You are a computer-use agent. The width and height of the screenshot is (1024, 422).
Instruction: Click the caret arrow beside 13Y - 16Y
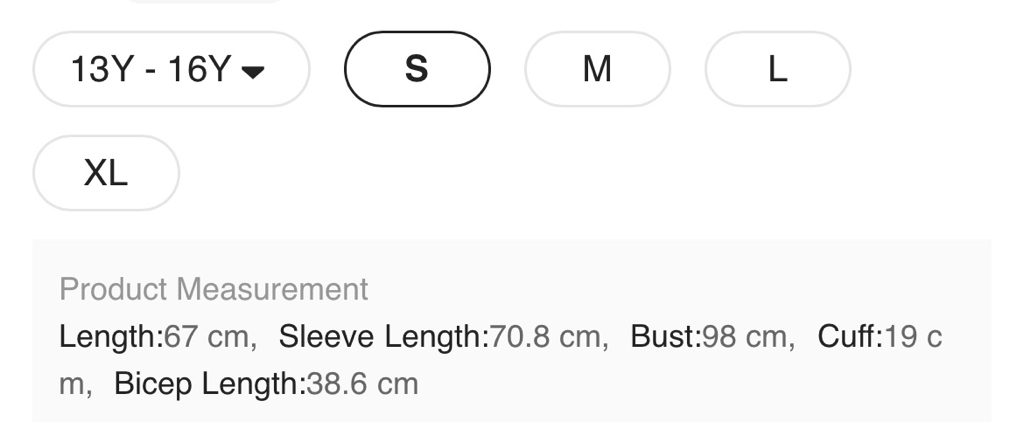[x=255, y=71]
